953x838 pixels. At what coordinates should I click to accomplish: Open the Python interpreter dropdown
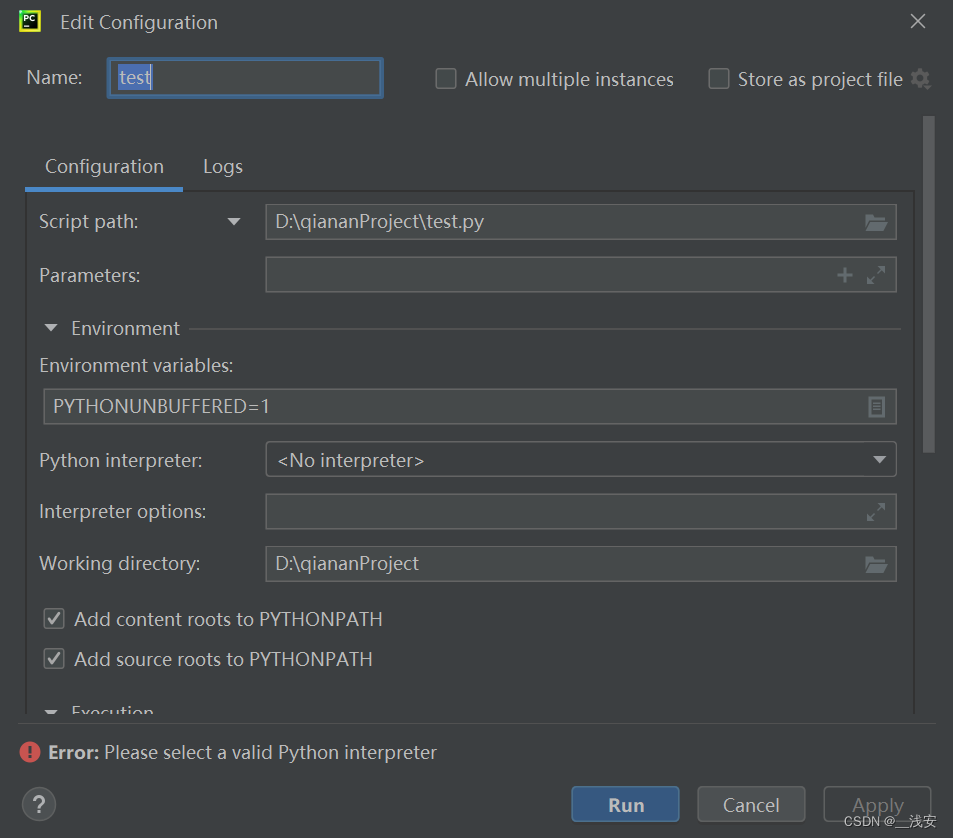580,460
